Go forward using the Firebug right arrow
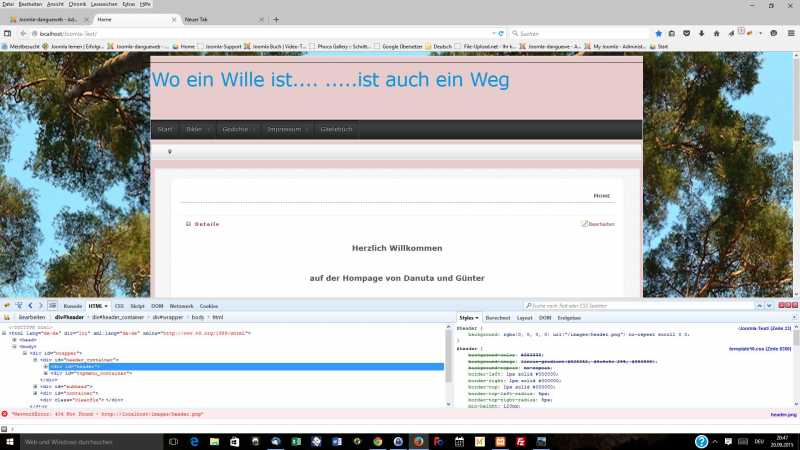The height and width of the screenshot is (450, 800). coord(41,306)
